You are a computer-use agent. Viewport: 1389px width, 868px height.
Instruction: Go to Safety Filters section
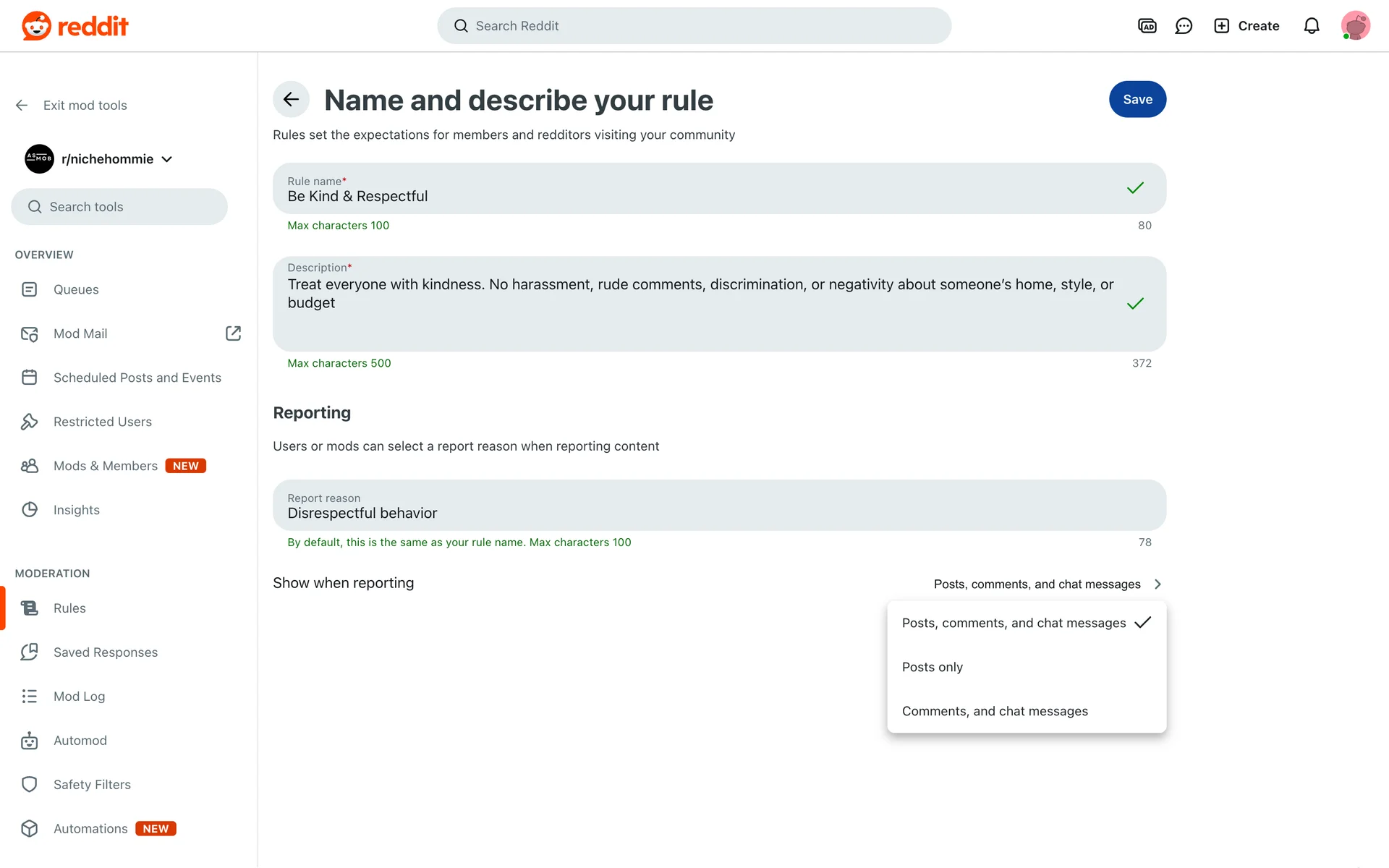tap(92, 785)
